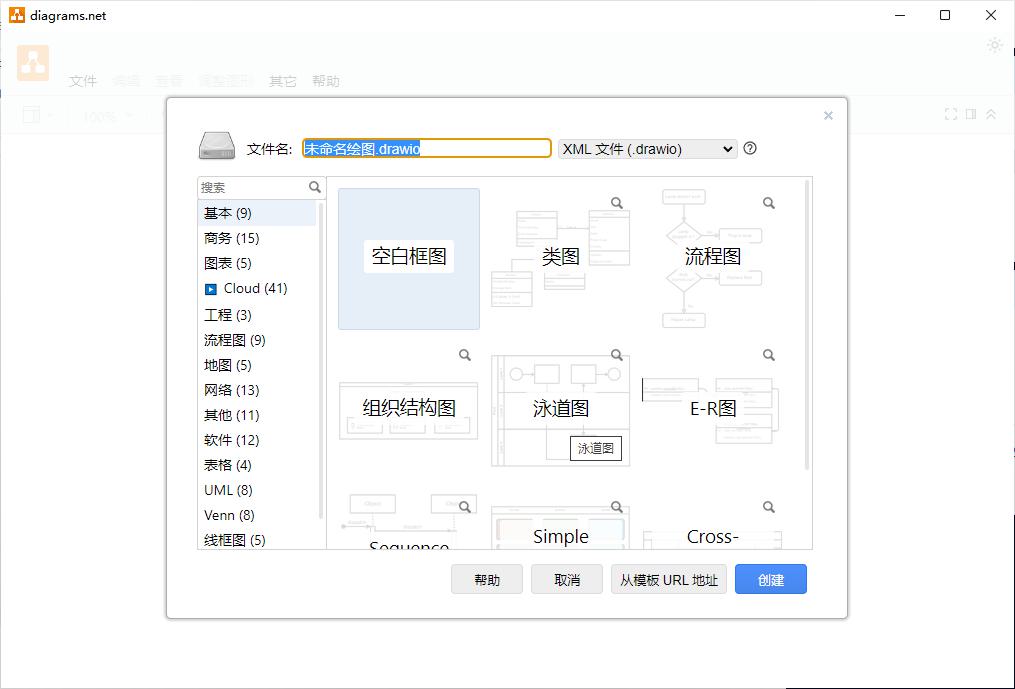Select the 软件 (12) category
Screen dimensions: 1015x689
point(257,440)
